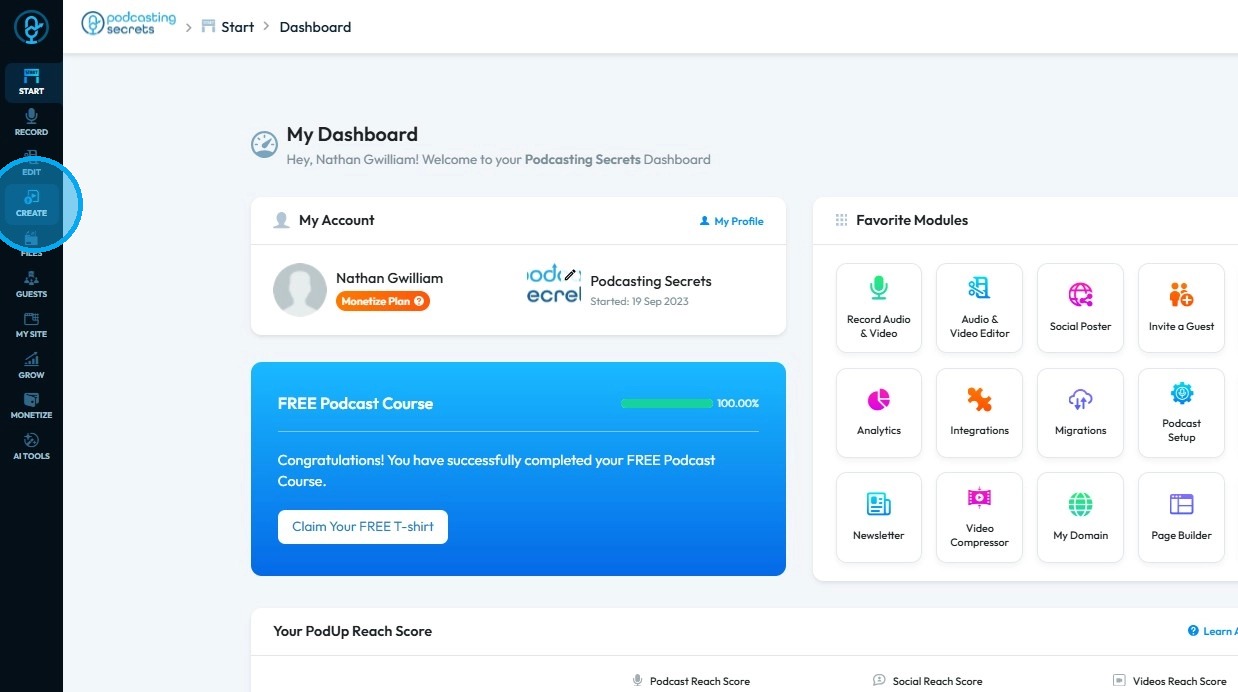Open the Record section in sidebar
Image resolution: width=1238 pixels, height=692 pixels.
pyautogui.click(x=31, y=123)
